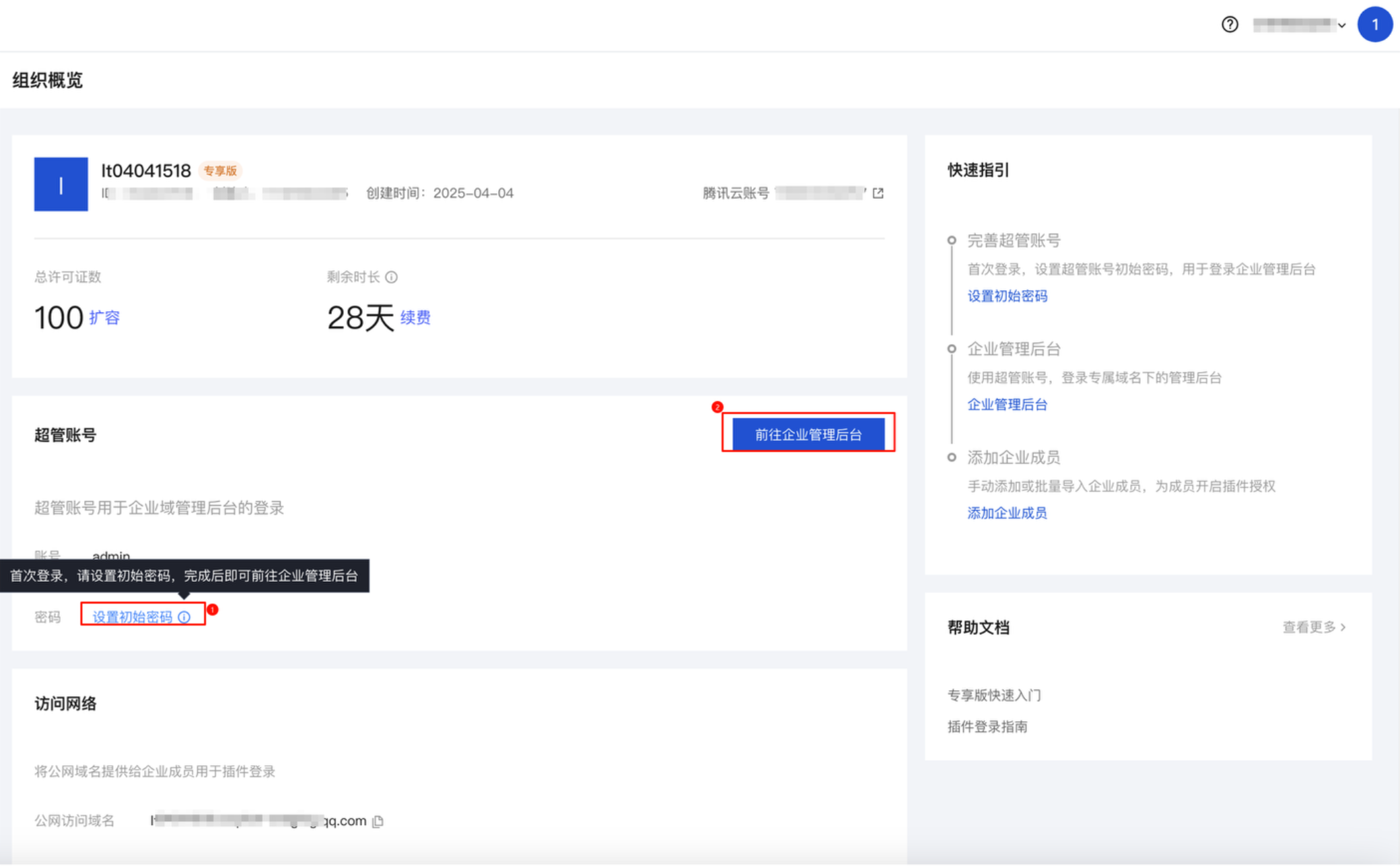Click the 100 total licenses value
The image size is (1400, 866).
click(59, 318)
